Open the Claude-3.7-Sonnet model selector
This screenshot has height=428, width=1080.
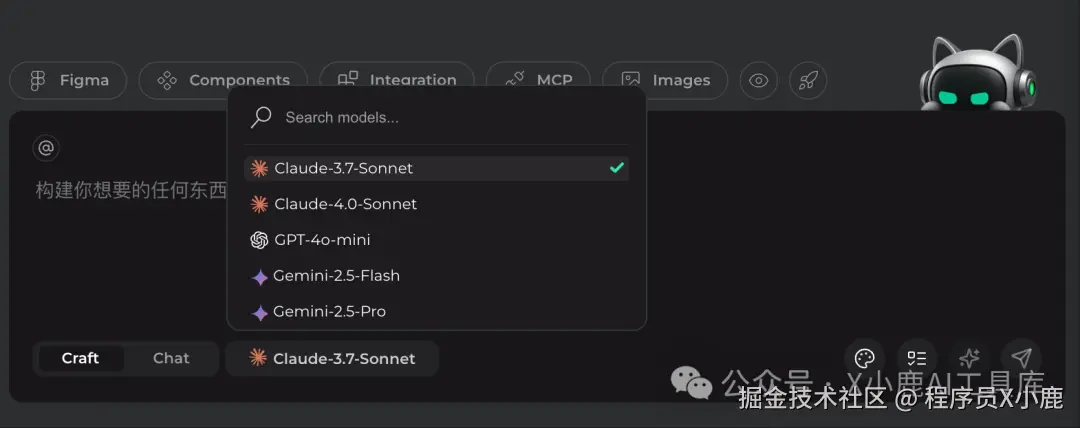coord(332,358)
